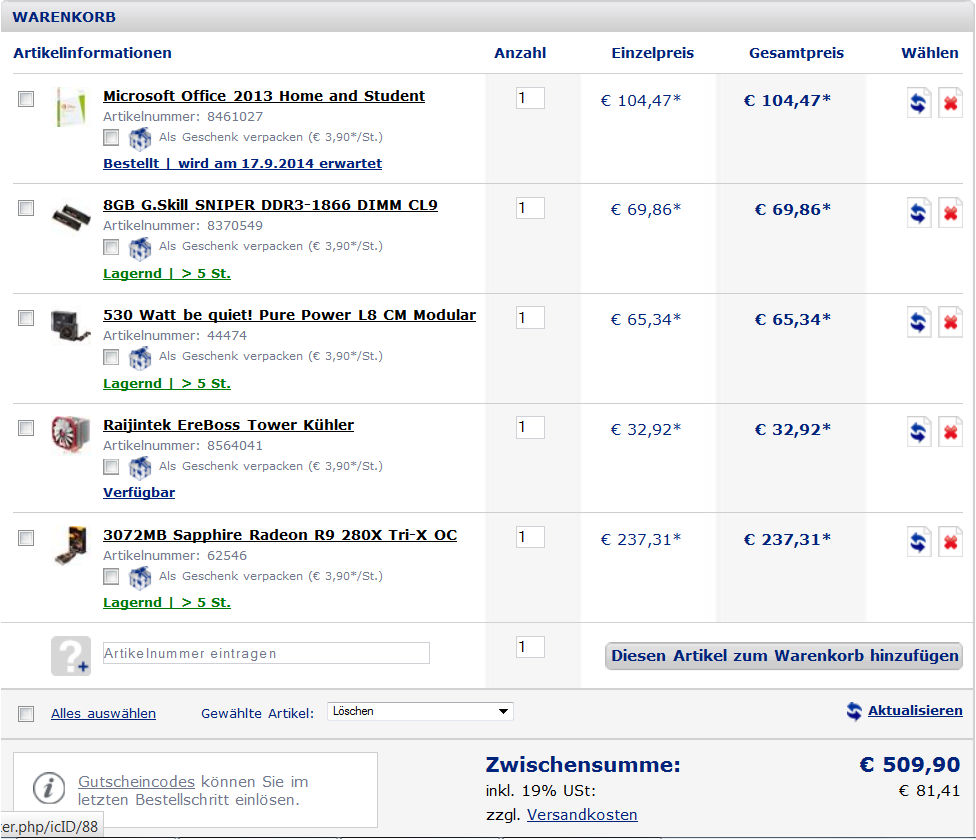The width and height of the screenshot is (976, 840).
Task: Enable gift wrapping for Raijintek EreBoss
Action: click(111, 467)
